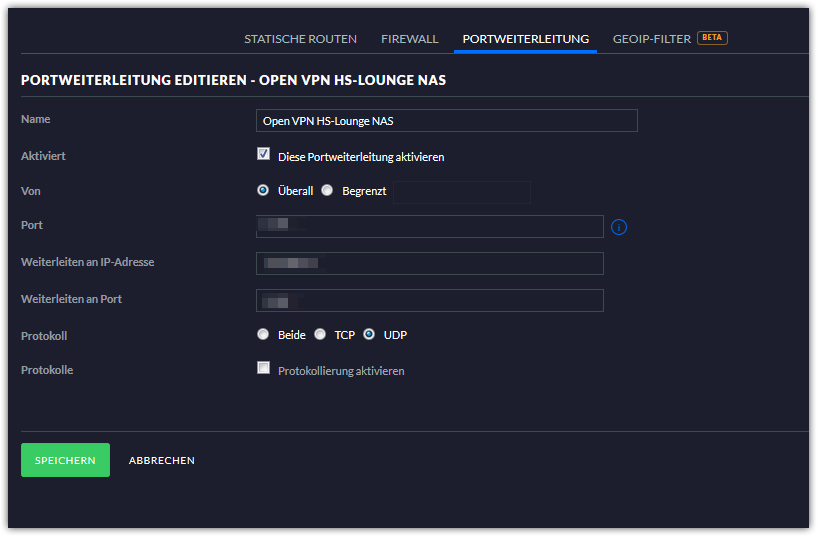Click the Diese Portweiterleitung aktivieren label
817x536 pixels.
361,157
